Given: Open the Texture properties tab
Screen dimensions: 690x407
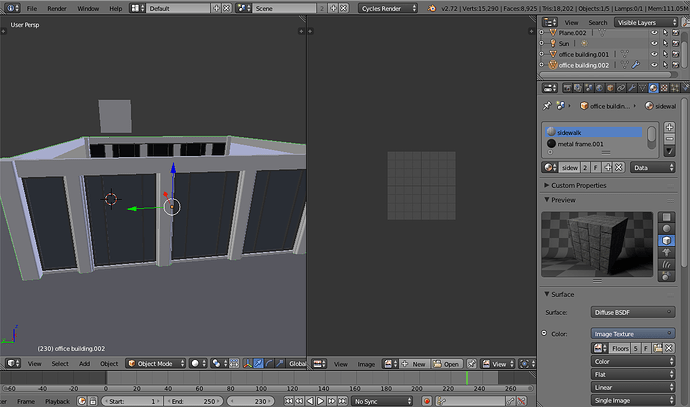Looking at the screenshot, I should (664, 88).
